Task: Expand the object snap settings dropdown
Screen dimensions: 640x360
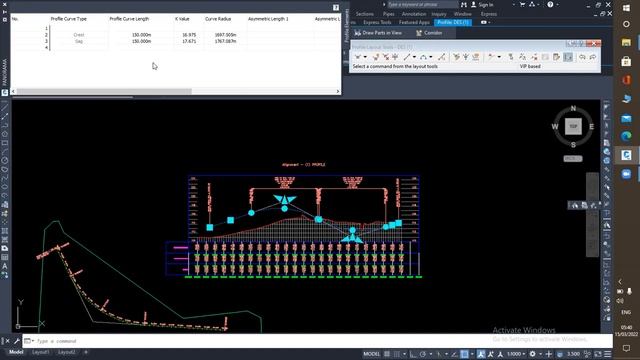Action: [x=472, y=354]
